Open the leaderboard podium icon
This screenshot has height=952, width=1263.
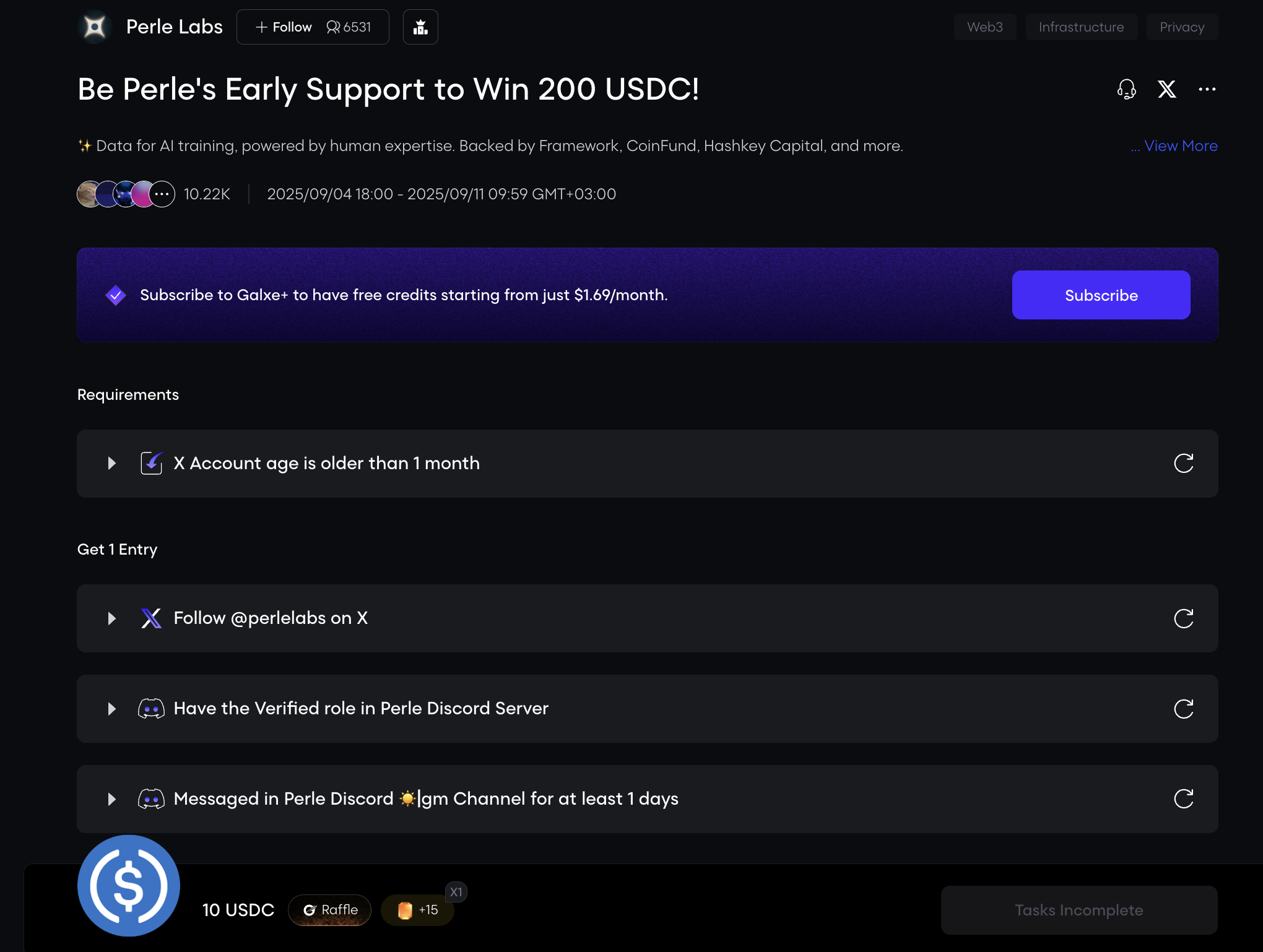point(420,27)
